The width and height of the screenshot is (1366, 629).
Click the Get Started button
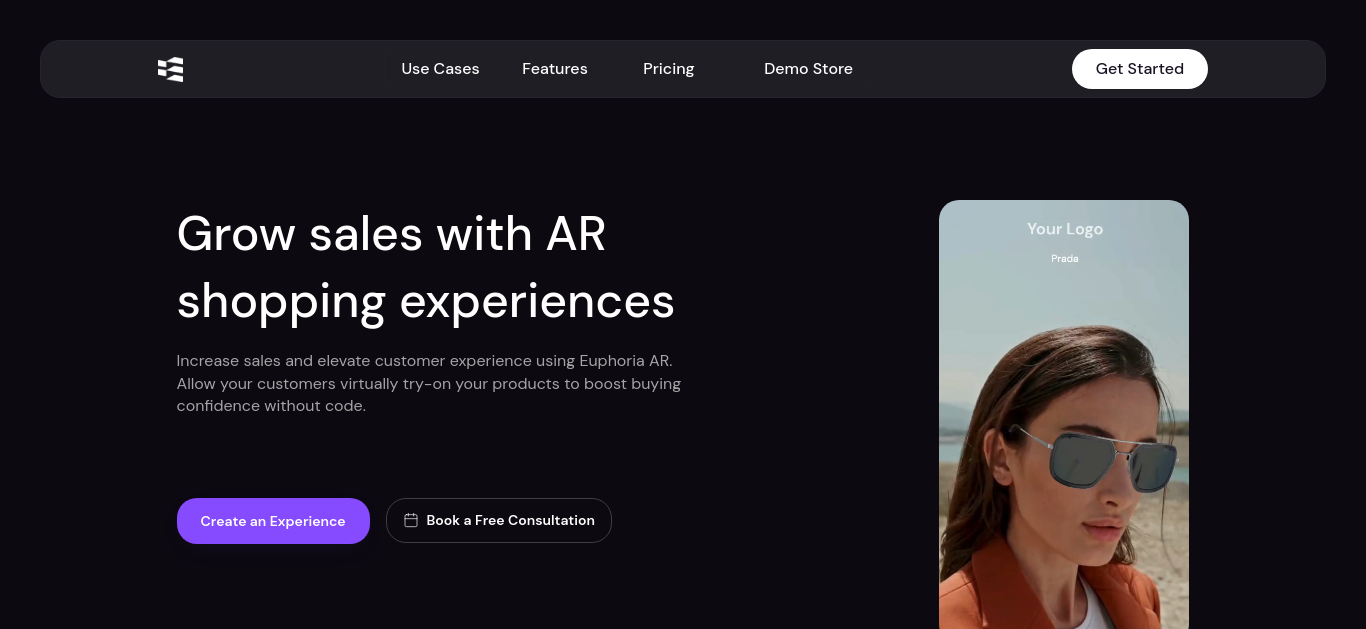point(1140,69)
